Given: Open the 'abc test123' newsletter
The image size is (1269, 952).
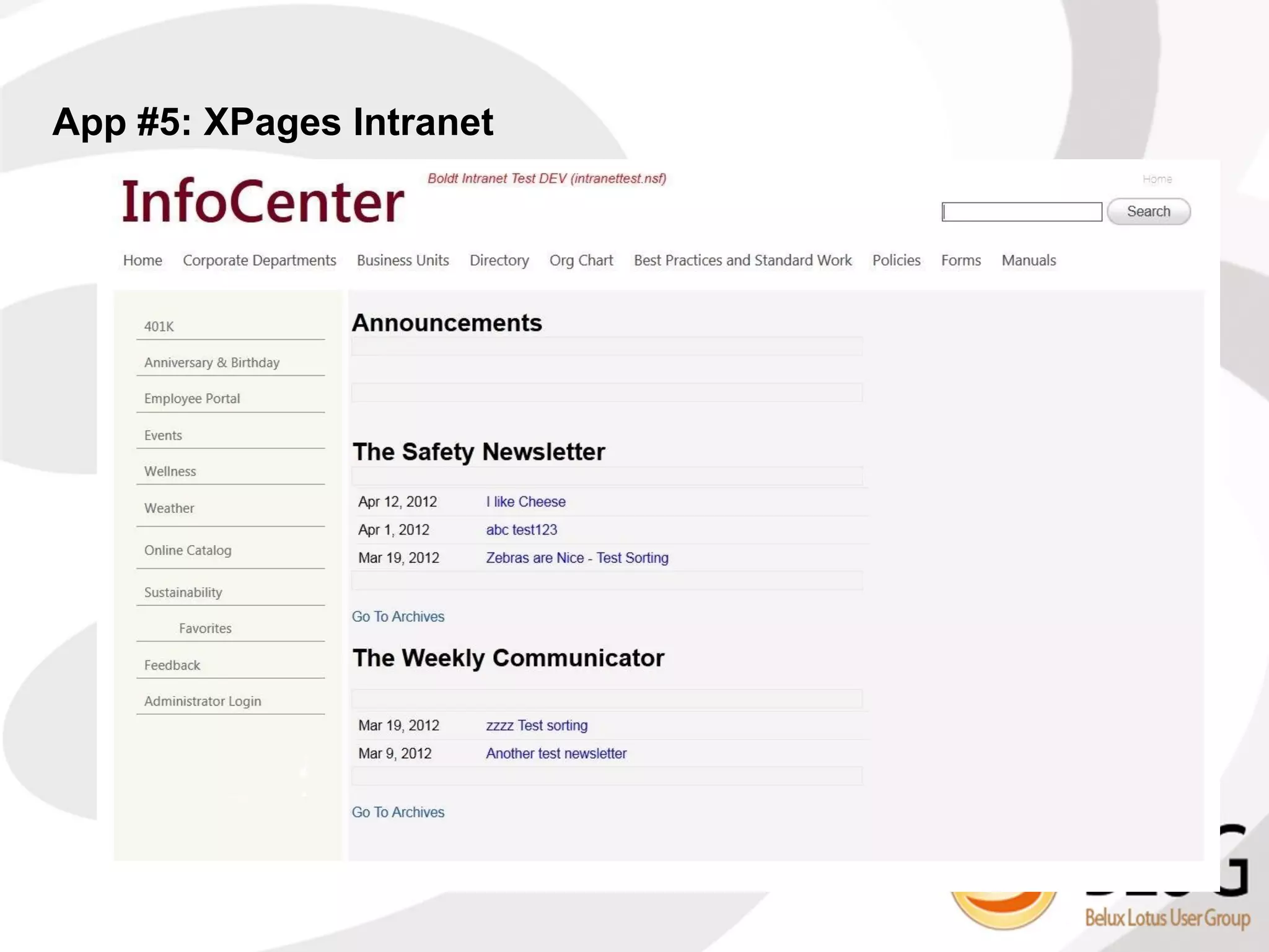Looking at the screenshot, I should (521, 530).
